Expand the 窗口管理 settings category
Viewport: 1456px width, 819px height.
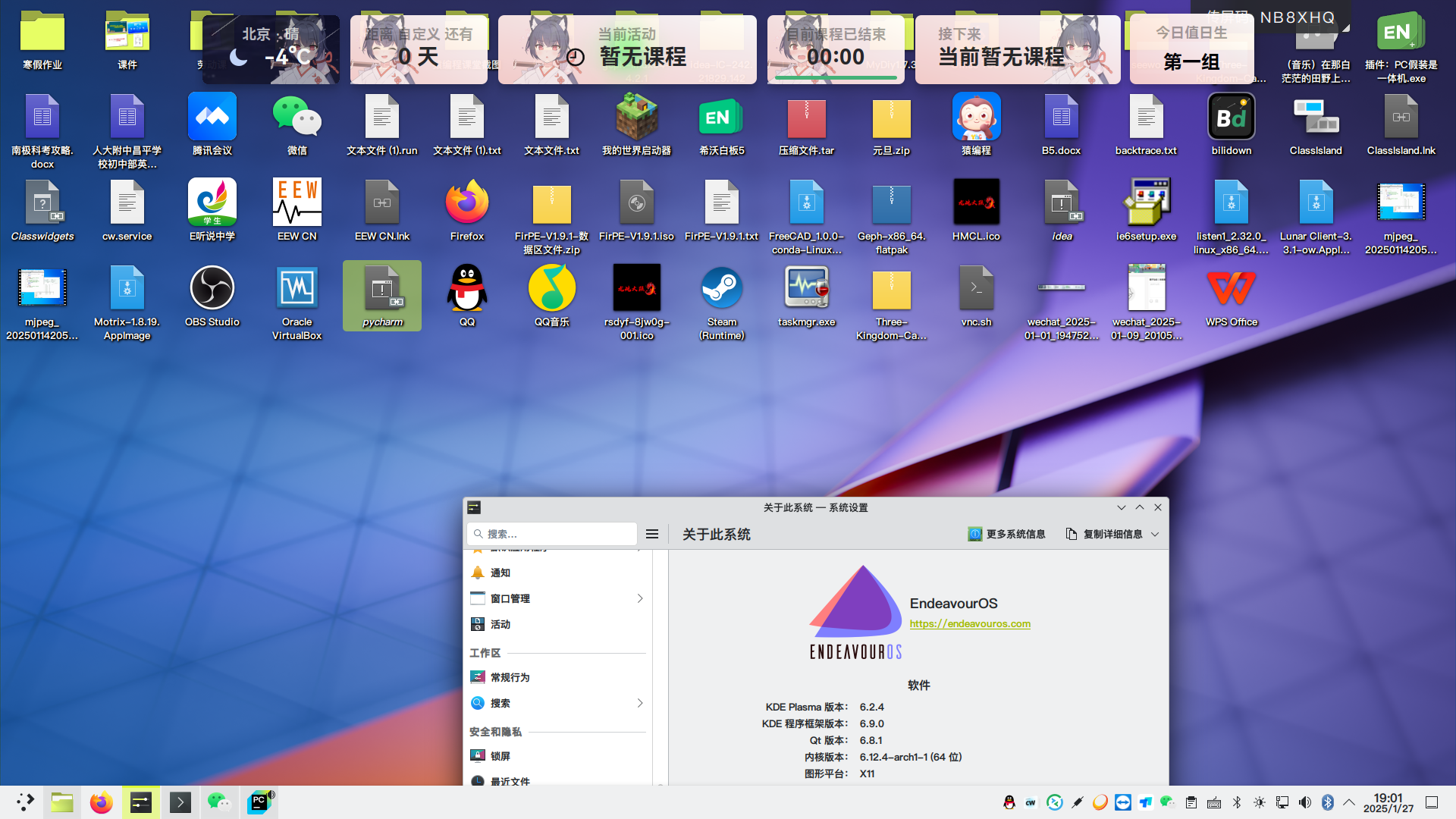click(x=641, y=598)
